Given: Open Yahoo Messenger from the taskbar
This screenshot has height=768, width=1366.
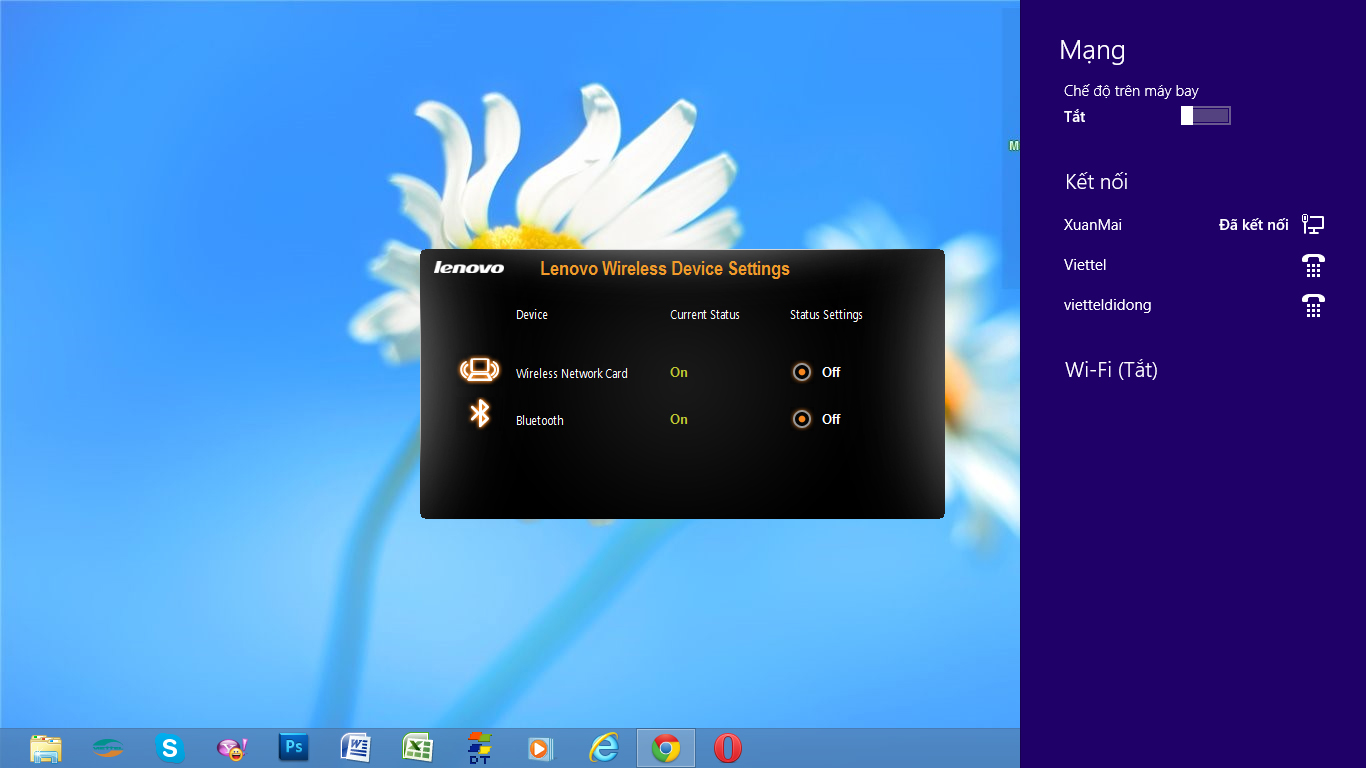Looking at the screenshot, I should click(232, 748).
